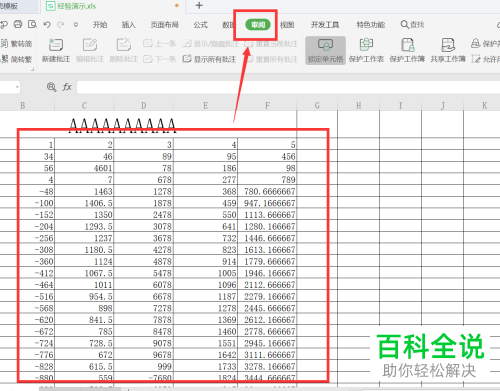Select column F header
Viewport: 500px width, 391px height.
click(x=267, y=106)
